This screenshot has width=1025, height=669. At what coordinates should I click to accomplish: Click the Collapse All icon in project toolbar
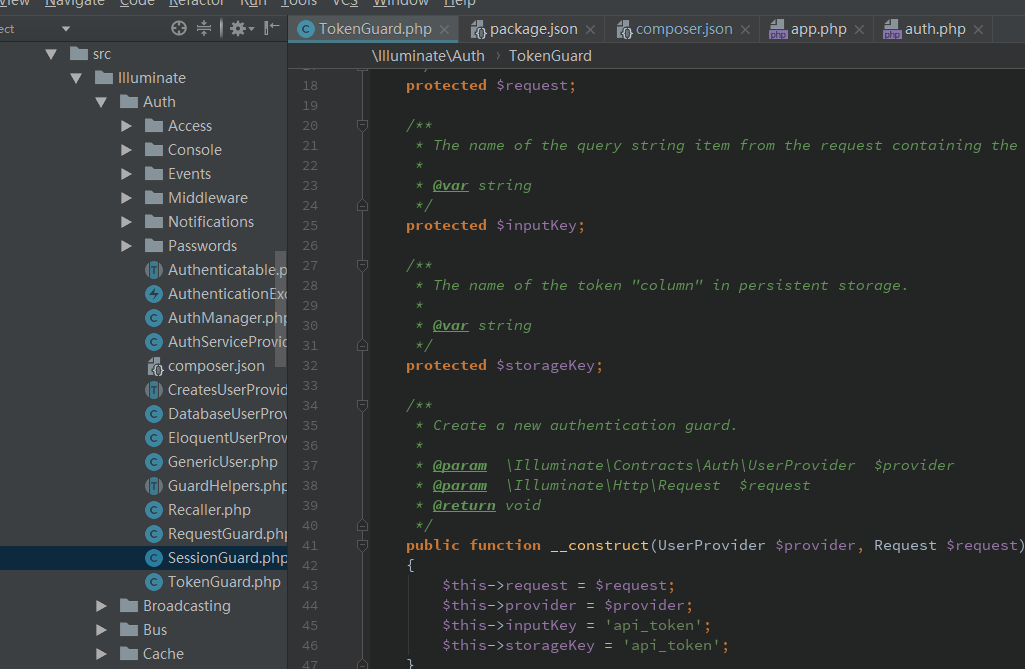pyautogui.click(x=204, y=28)
